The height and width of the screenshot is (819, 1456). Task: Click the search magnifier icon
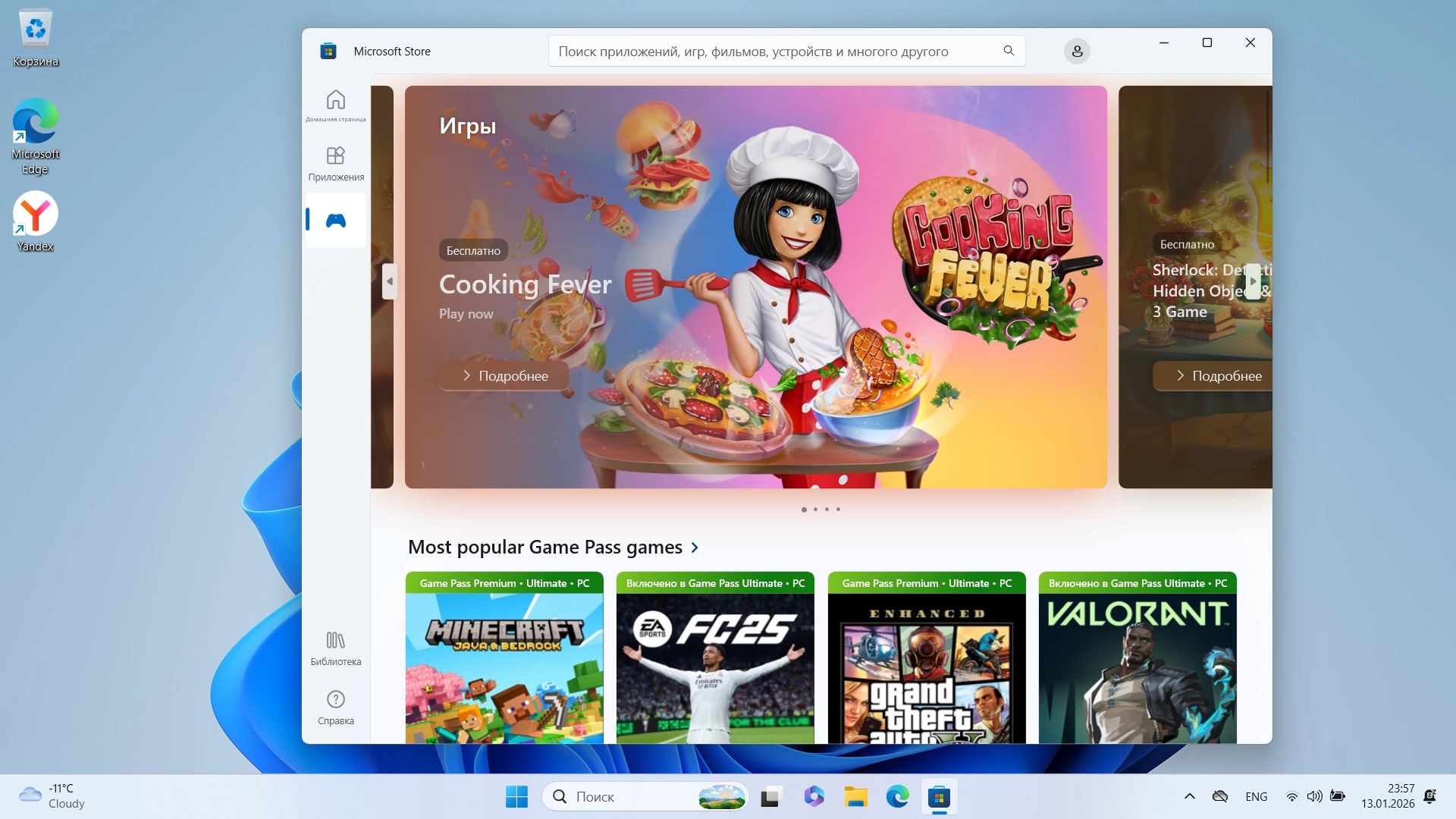[x=1009, y=51]
